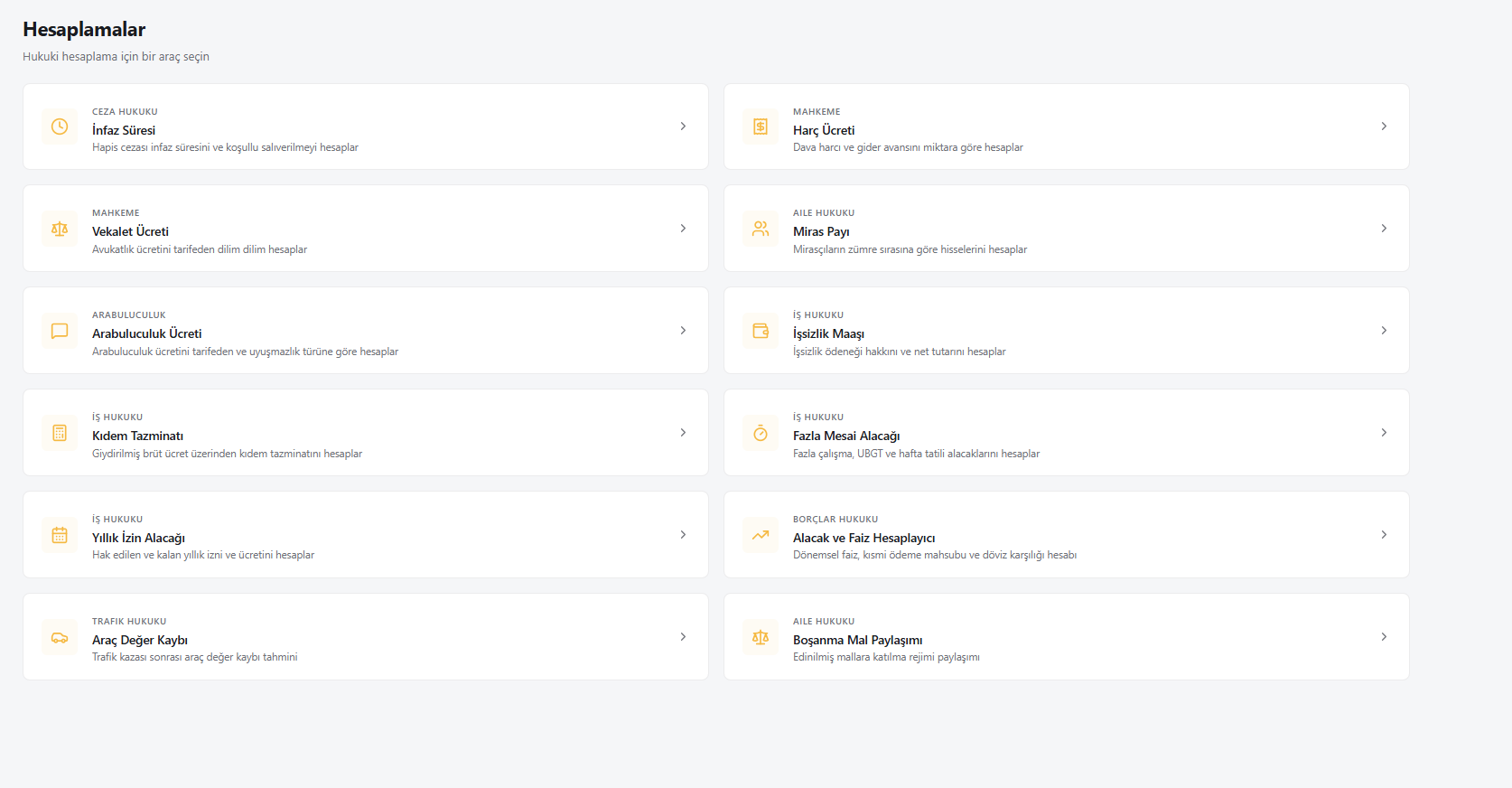Screen dimensions: 1512x788
Task: Open Yıllık İzin Alacağı via its chevron arrow
Action: [x=683, y=535]
